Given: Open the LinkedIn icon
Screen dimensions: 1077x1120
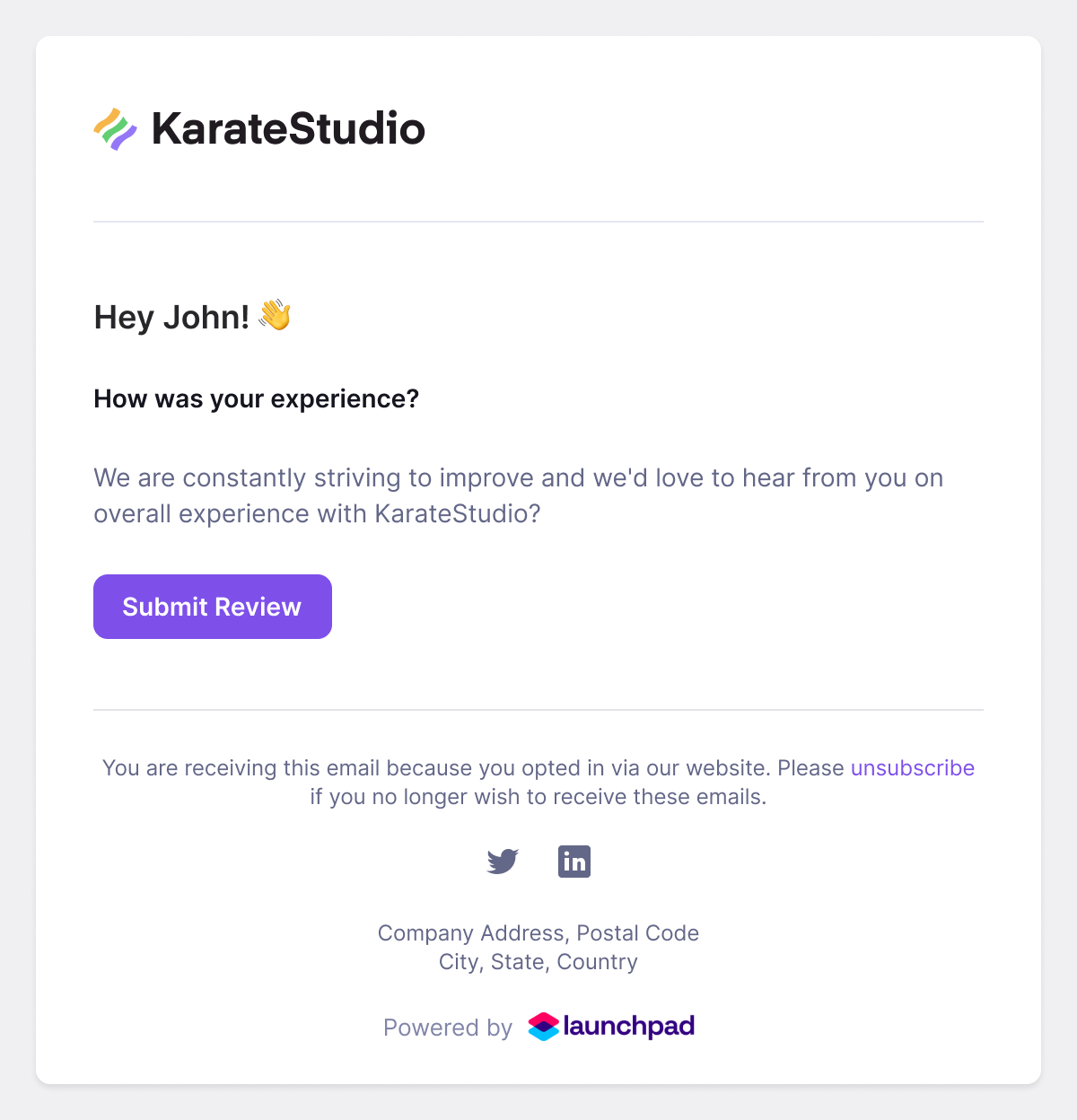Looking at the screenshot, I should point(574,862).
